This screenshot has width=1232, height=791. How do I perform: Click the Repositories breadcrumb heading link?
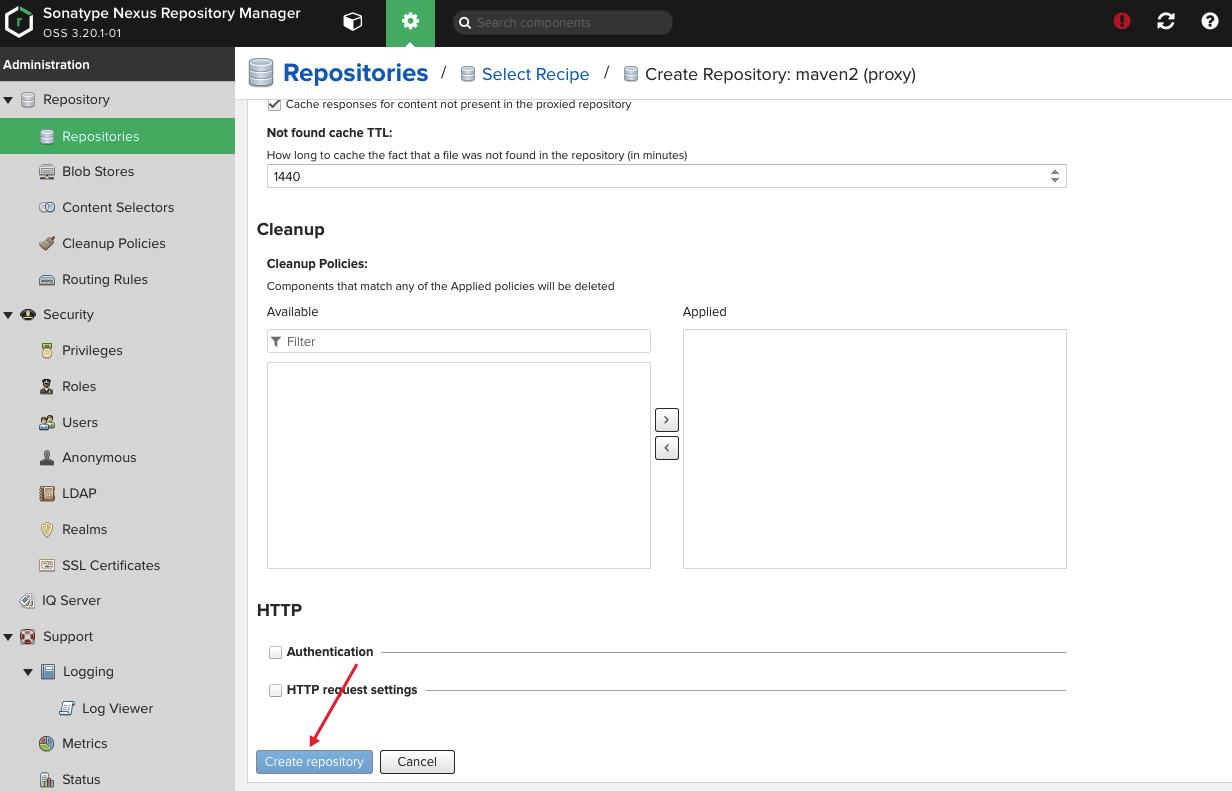[x=356, y=73]
